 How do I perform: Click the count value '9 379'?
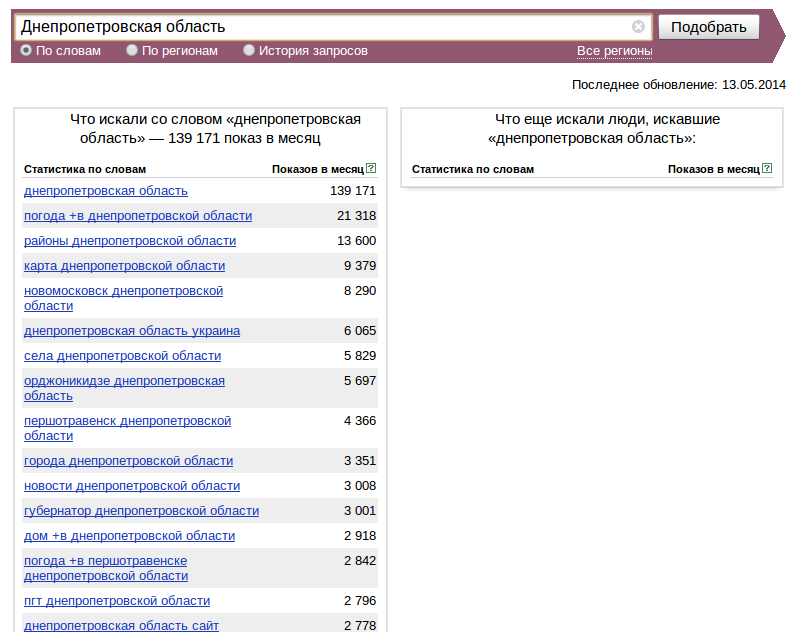(x=360, y=266)
